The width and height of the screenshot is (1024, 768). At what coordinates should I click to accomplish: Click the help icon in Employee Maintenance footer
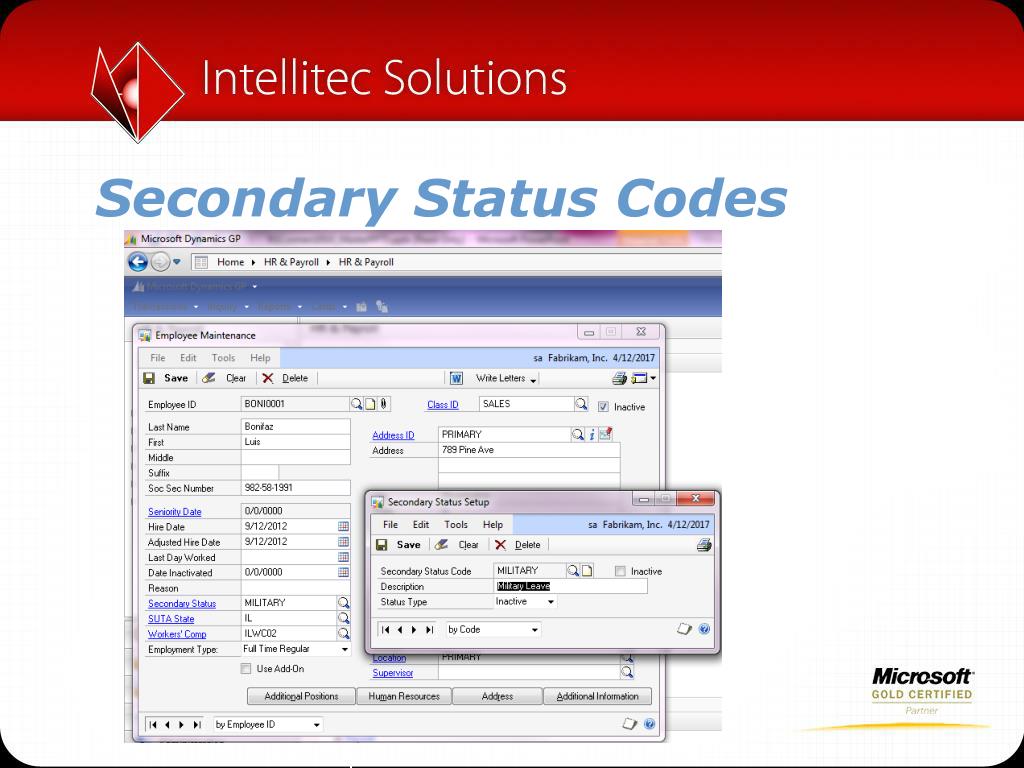coord(649,724)
